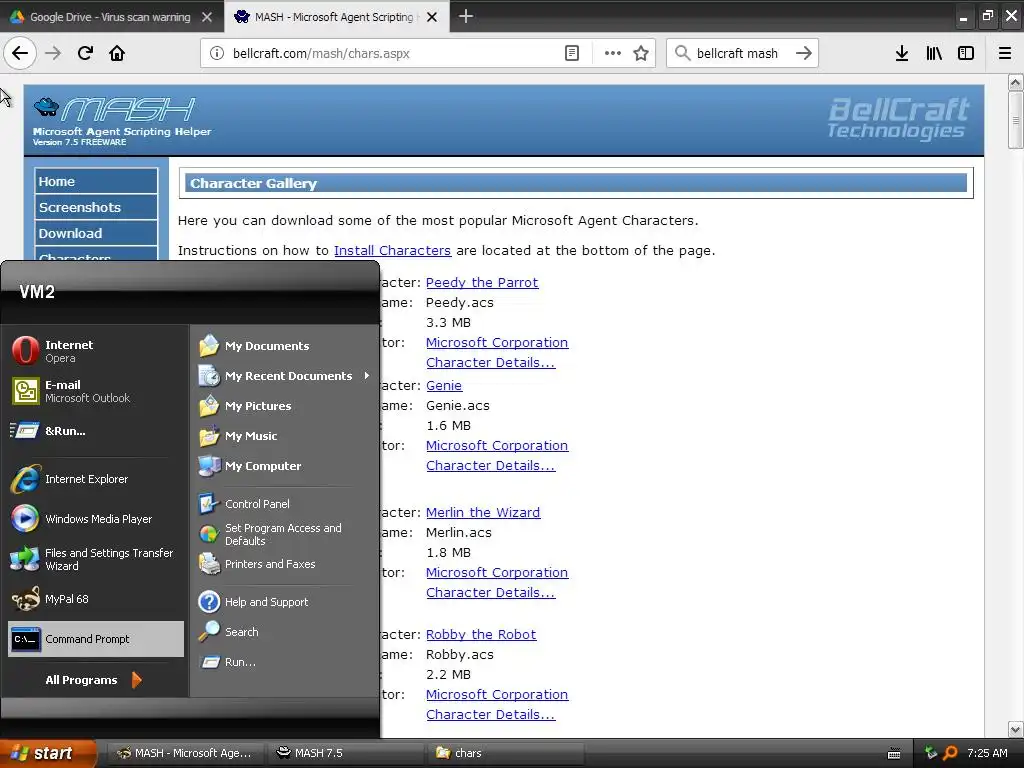1024x768 pixels.
Task: Click the Windows start button
Action: [x=48, y=753]
